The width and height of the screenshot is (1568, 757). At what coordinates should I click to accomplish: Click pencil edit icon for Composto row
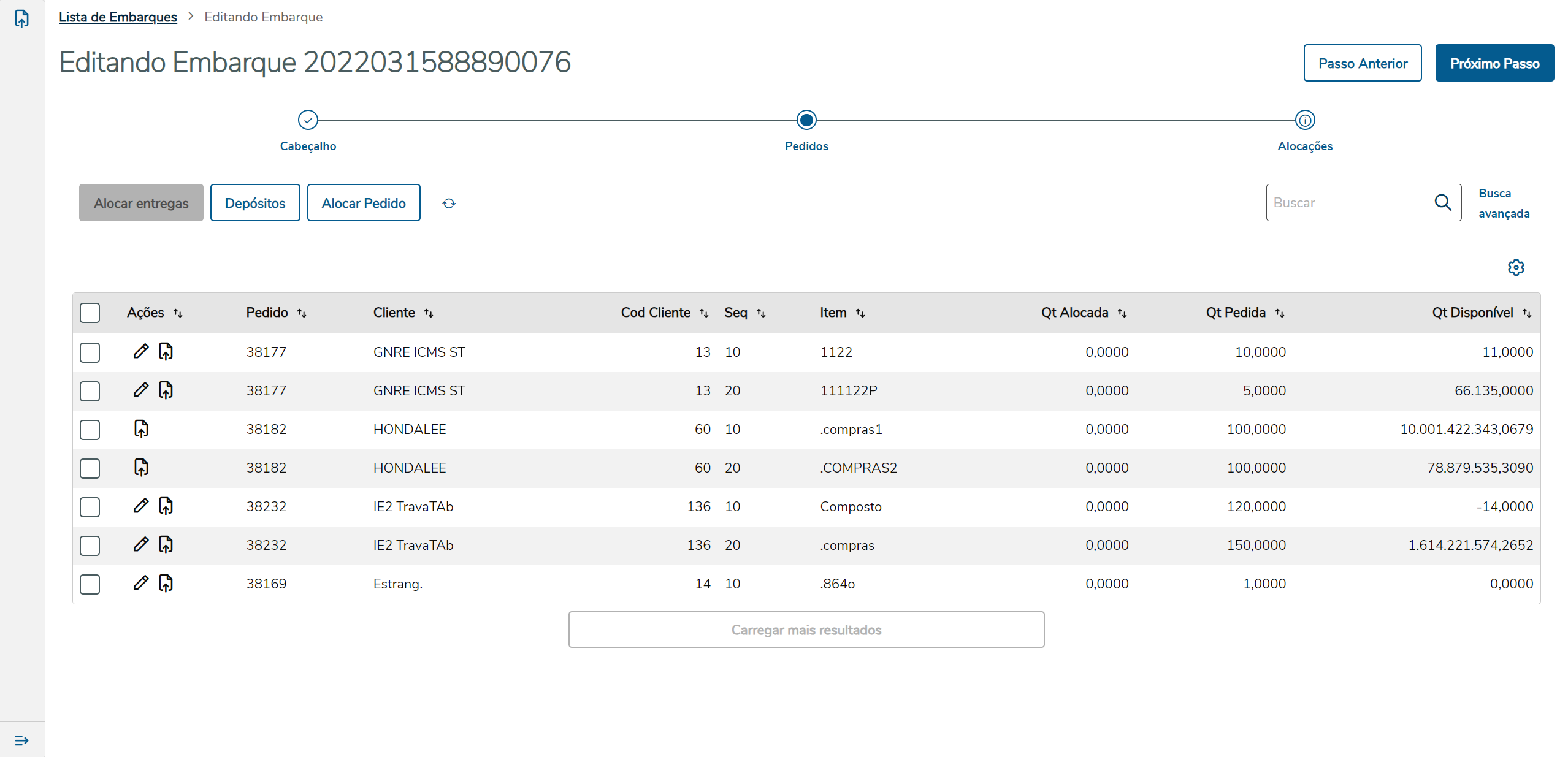tap(140, 506)
